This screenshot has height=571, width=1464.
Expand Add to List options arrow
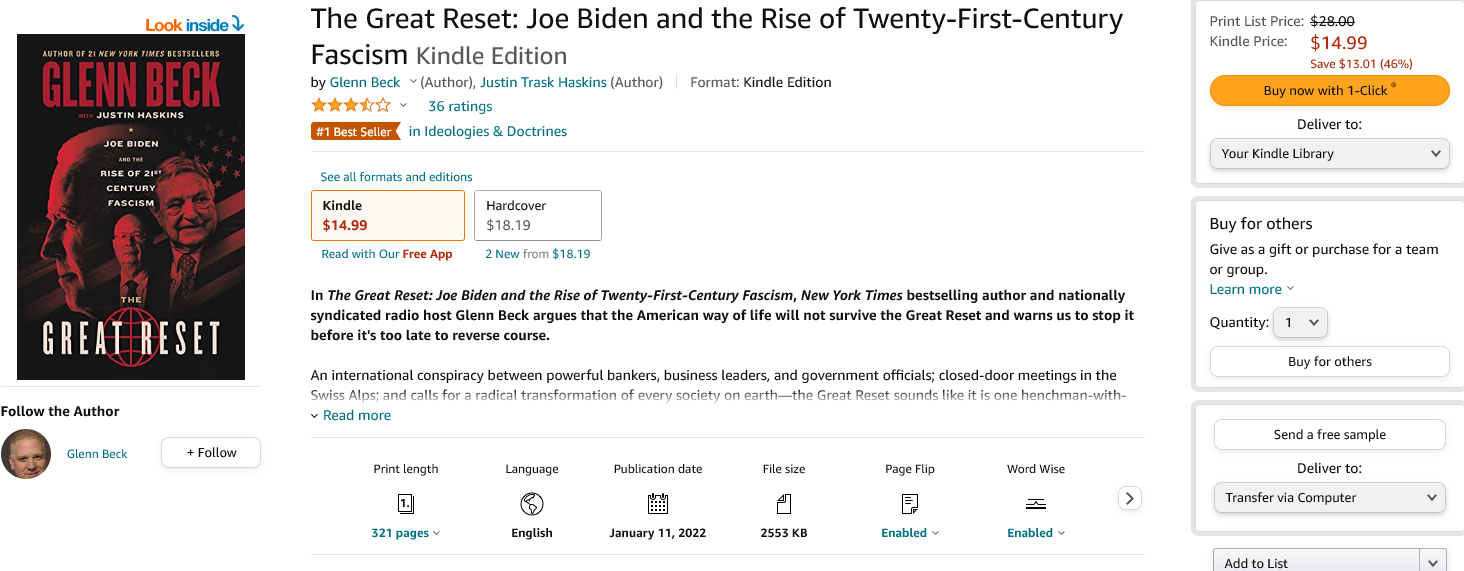coord(1435,562)
